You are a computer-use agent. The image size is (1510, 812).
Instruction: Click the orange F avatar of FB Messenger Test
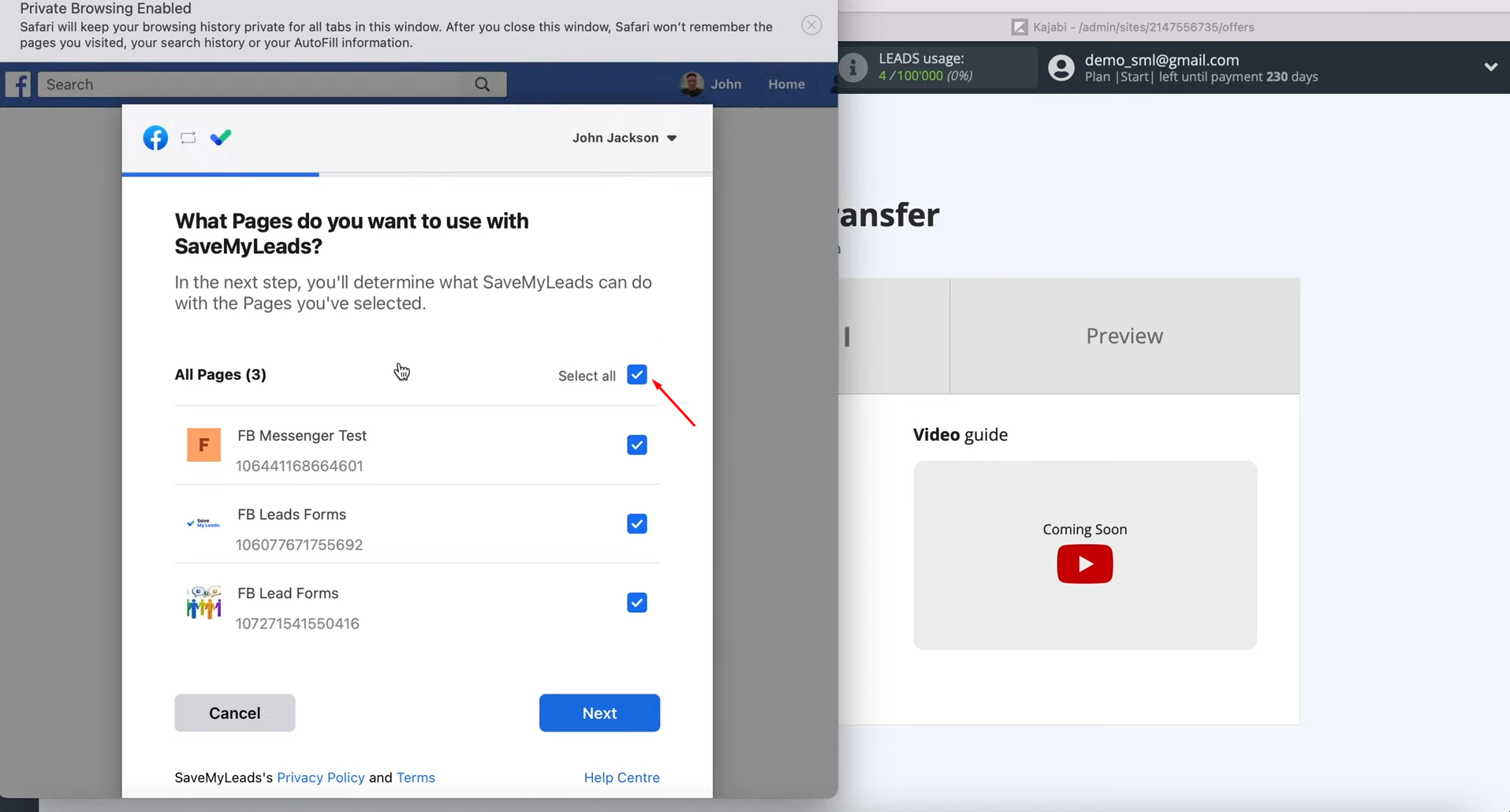203,445
